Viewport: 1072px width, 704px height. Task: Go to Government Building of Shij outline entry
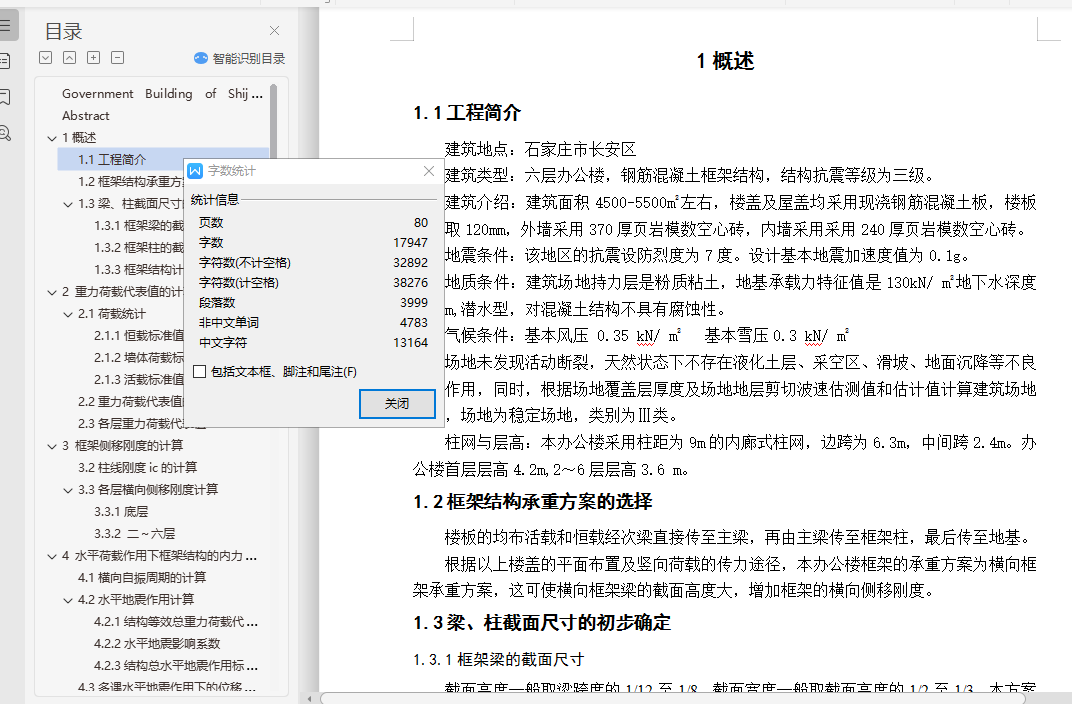point(162,94)
